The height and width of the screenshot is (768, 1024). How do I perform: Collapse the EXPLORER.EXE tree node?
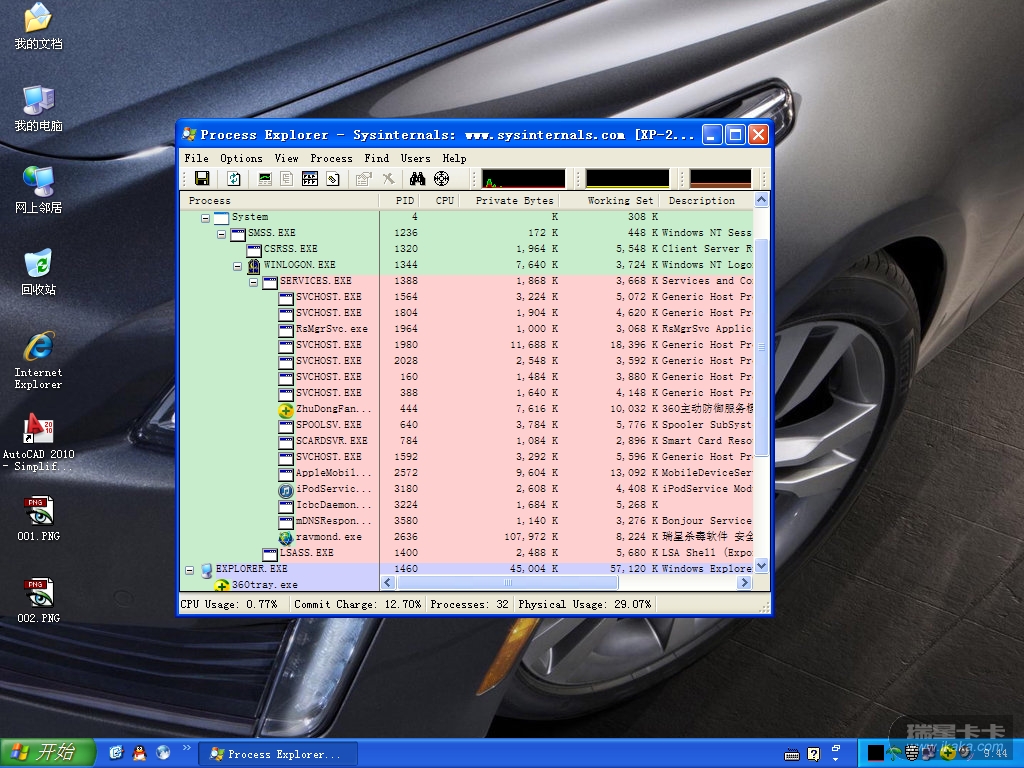pyautogui.click(x=190, y=569)
